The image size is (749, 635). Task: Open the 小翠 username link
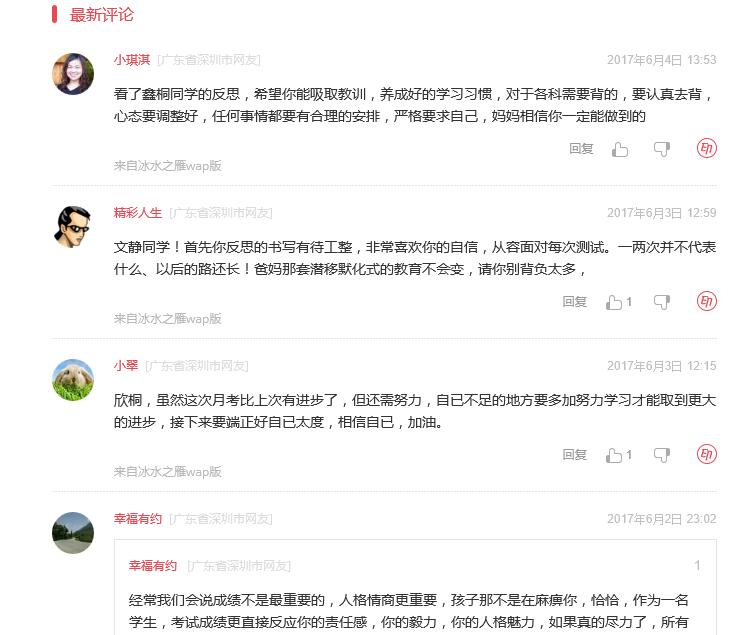(126, 366)
